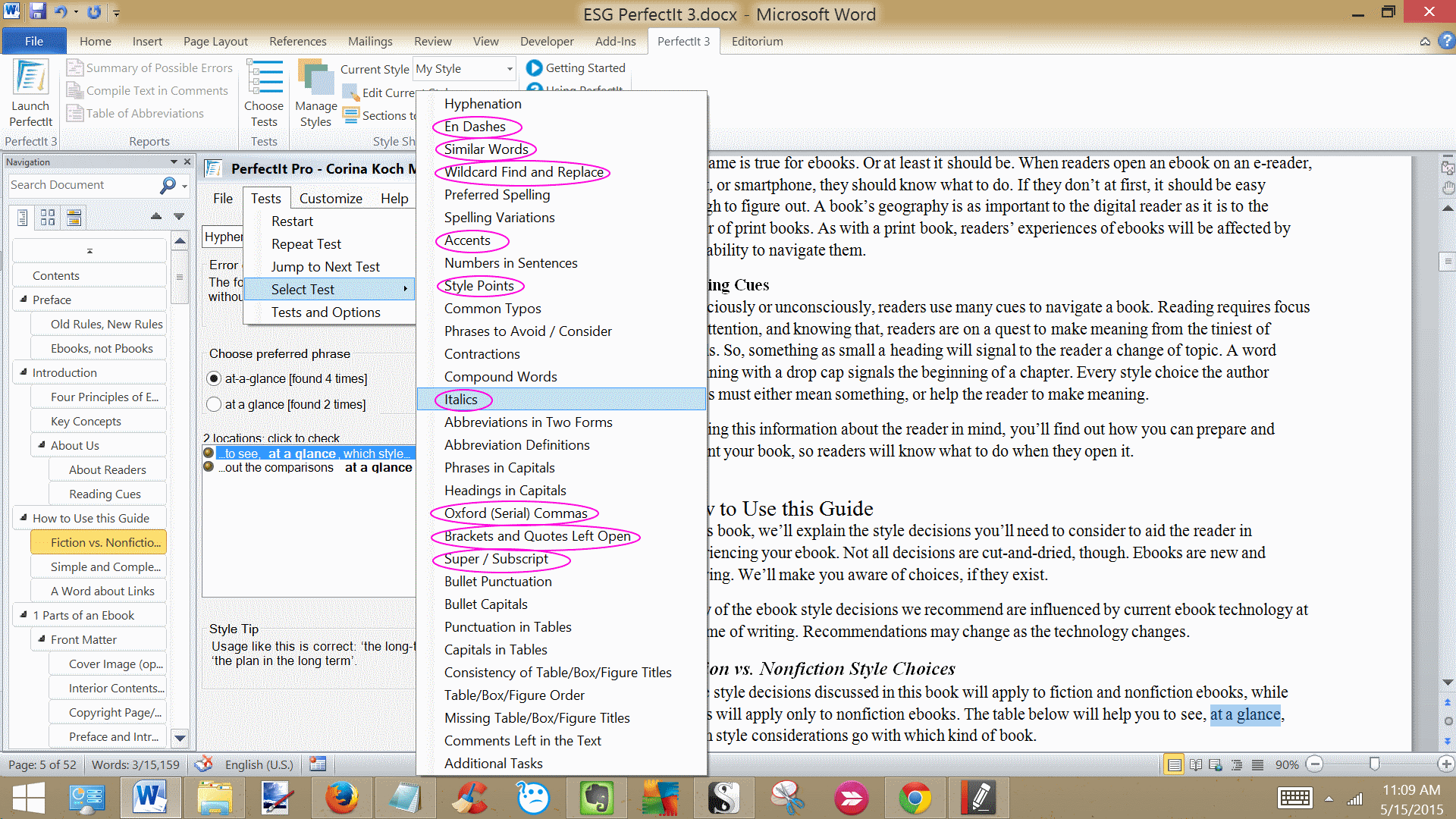
Task: Select the 'a glance' radio button option
Action: coord(212,404)
